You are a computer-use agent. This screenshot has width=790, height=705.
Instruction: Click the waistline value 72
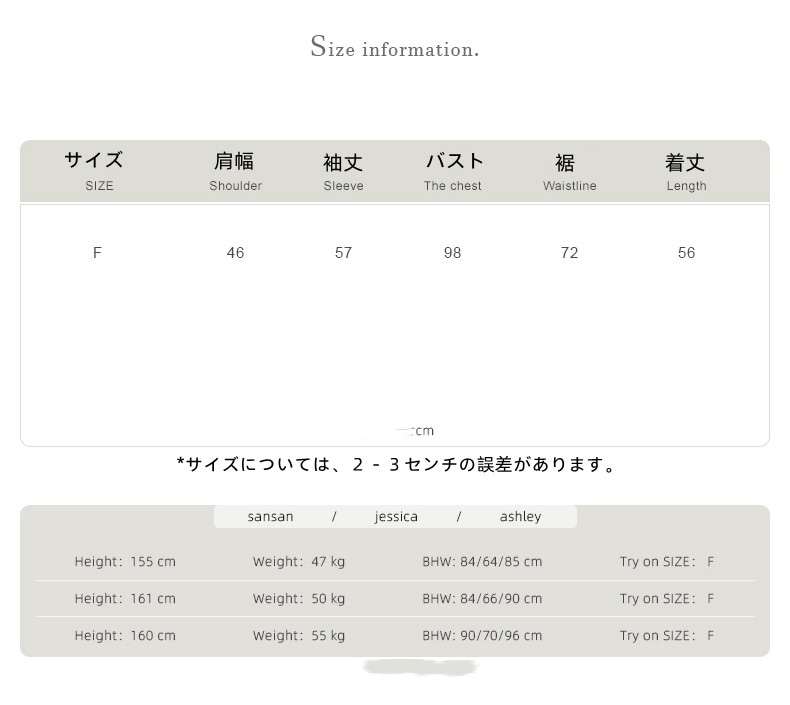tap(569, 253)
